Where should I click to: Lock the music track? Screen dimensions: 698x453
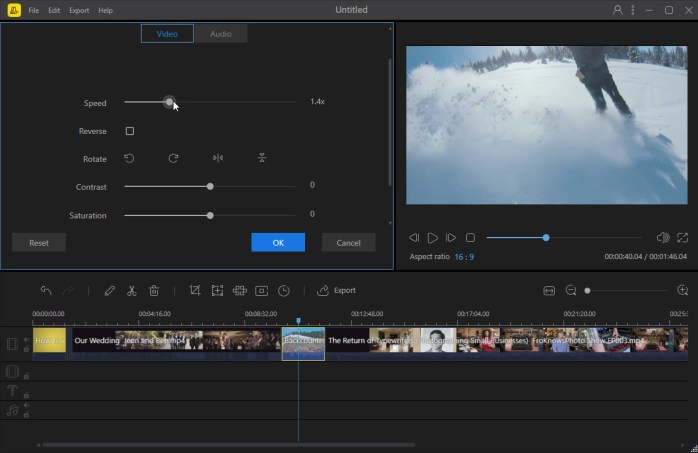(26, 415)
